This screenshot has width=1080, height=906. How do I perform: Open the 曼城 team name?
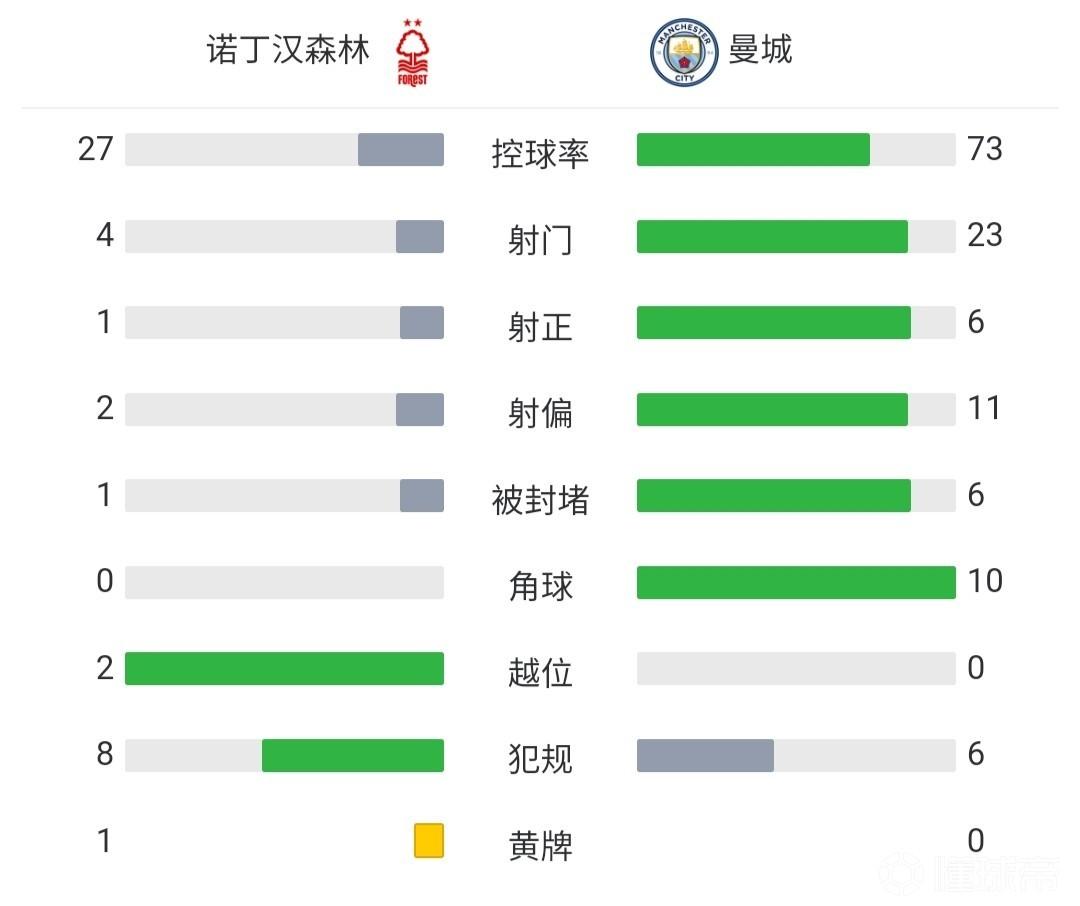[760, 49]
